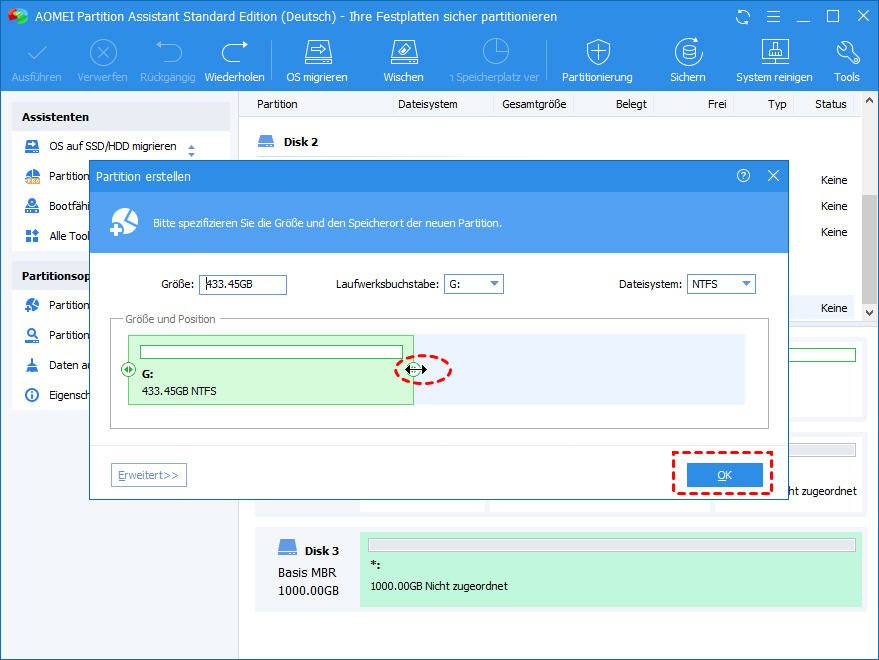Select the Disk 3 unallocated 1000.00GB block
This screenshot has height=660, width=879.
610,569
